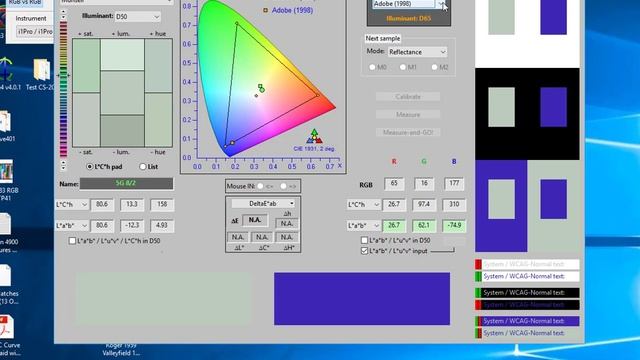Image resolution: width=640 pixels, height=360 pixels.
Task: Click the purple patch on the white preview background
Action: pyautogui.click(x=553, y=16)
